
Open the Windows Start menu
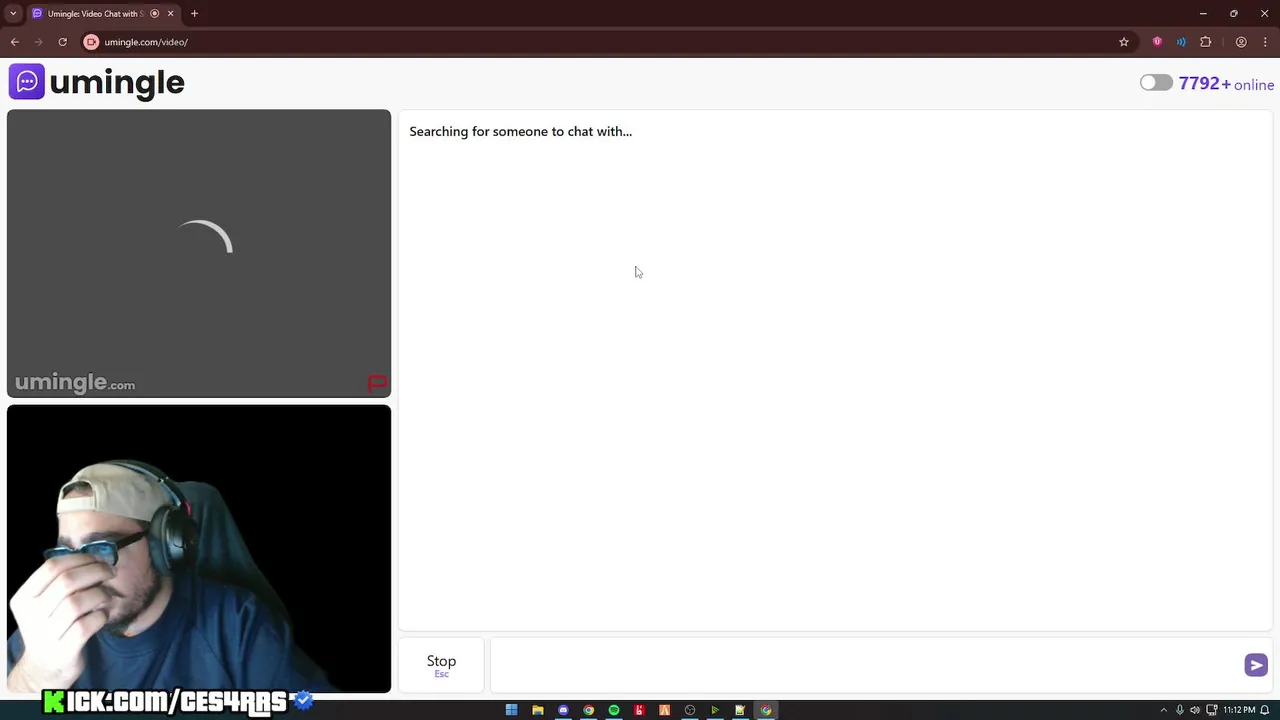pos(511,710)
